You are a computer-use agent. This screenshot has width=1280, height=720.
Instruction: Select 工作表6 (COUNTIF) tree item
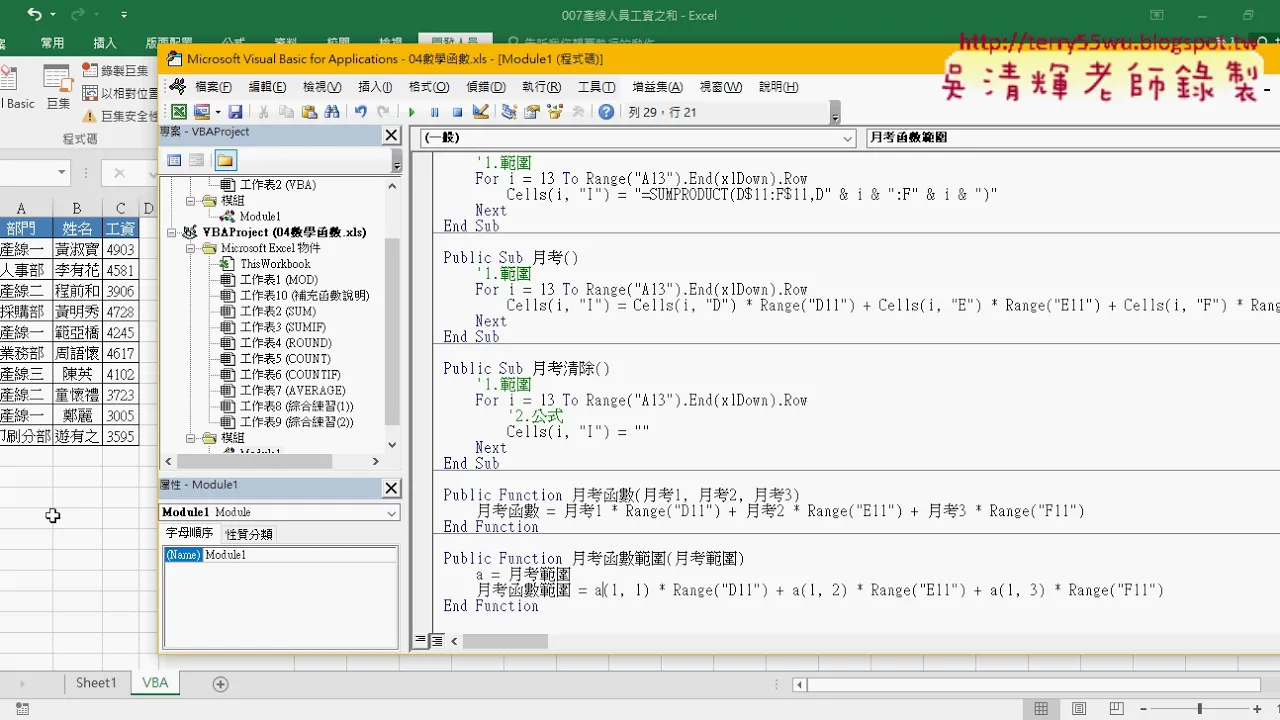[x=290, y=375]
